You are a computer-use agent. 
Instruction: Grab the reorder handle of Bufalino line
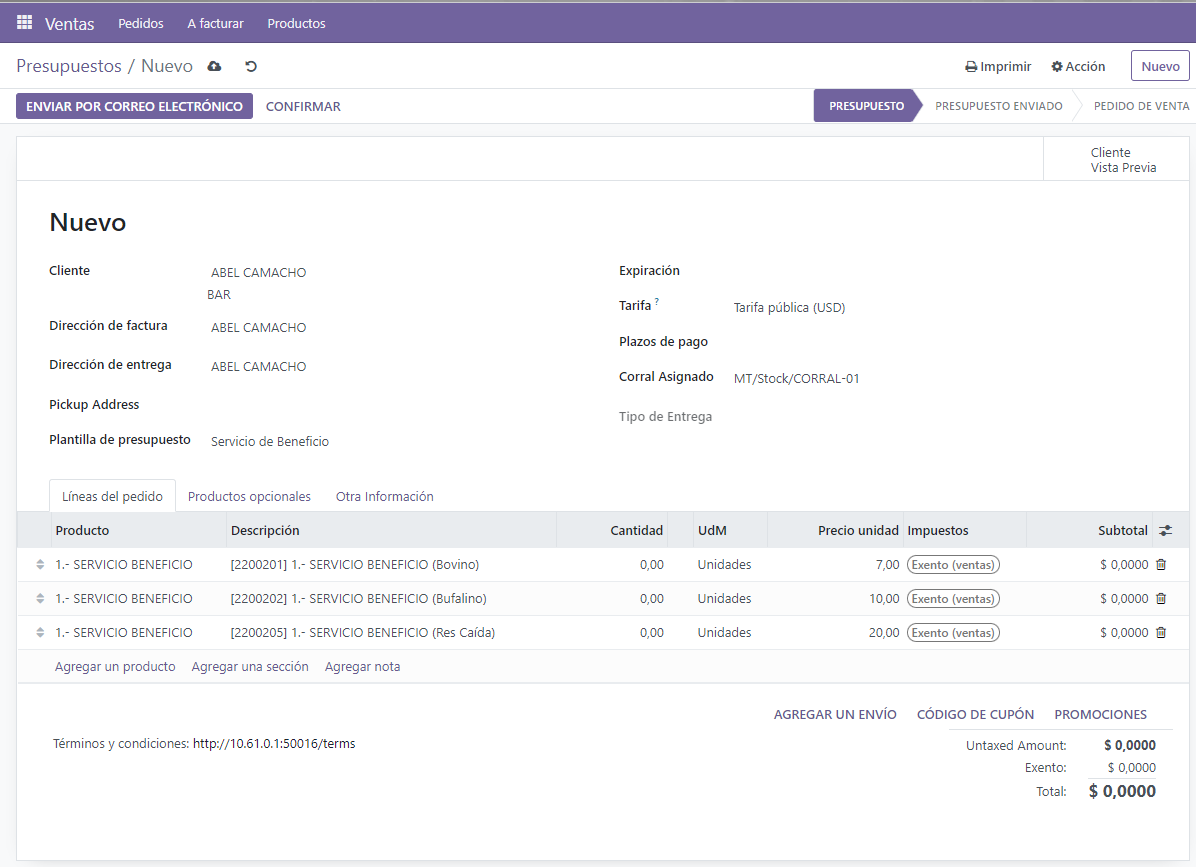click(40, 599)
